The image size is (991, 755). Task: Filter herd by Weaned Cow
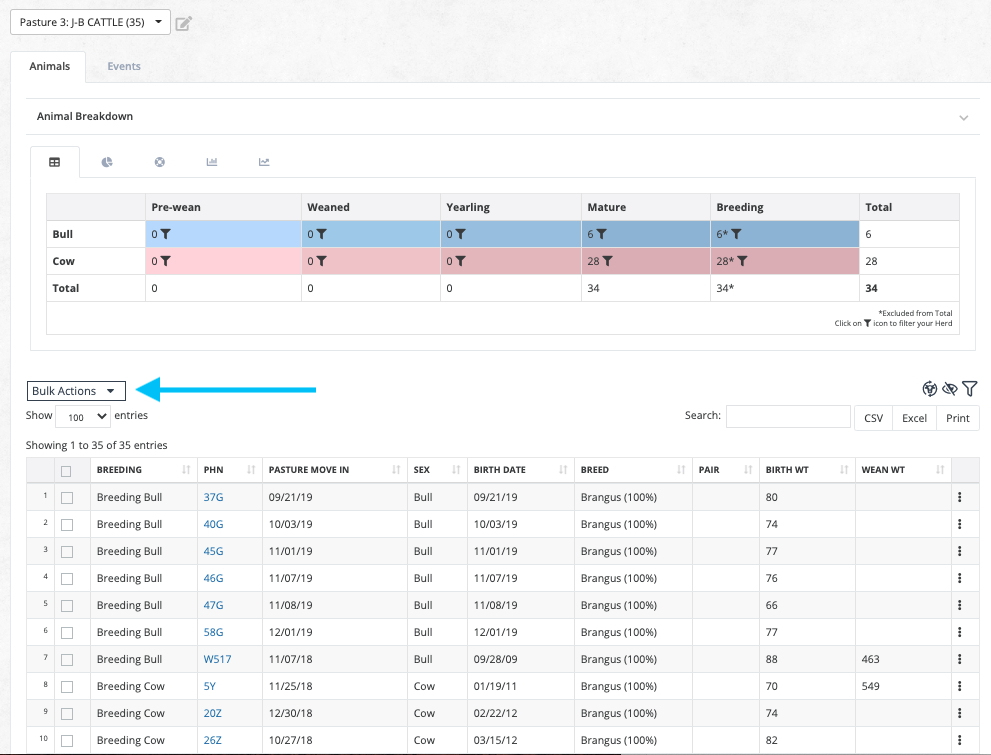(322, 261)
